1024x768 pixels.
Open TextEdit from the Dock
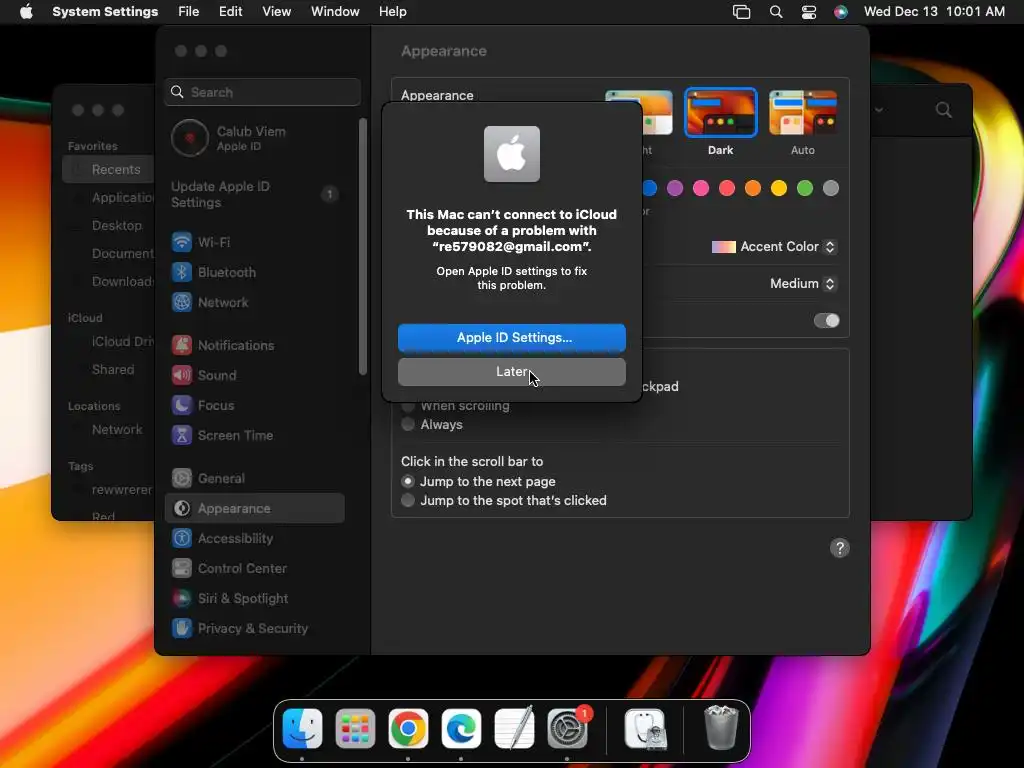pyautogui.click(x=514, y=728)
